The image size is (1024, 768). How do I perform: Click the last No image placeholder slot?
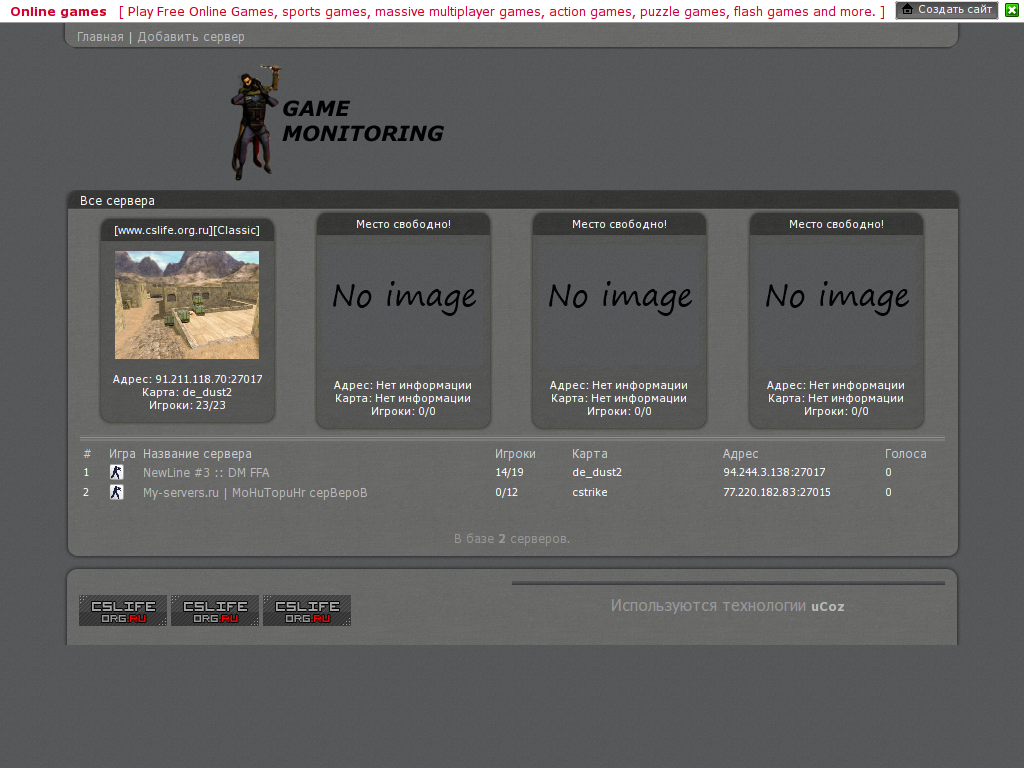(837, 296)
